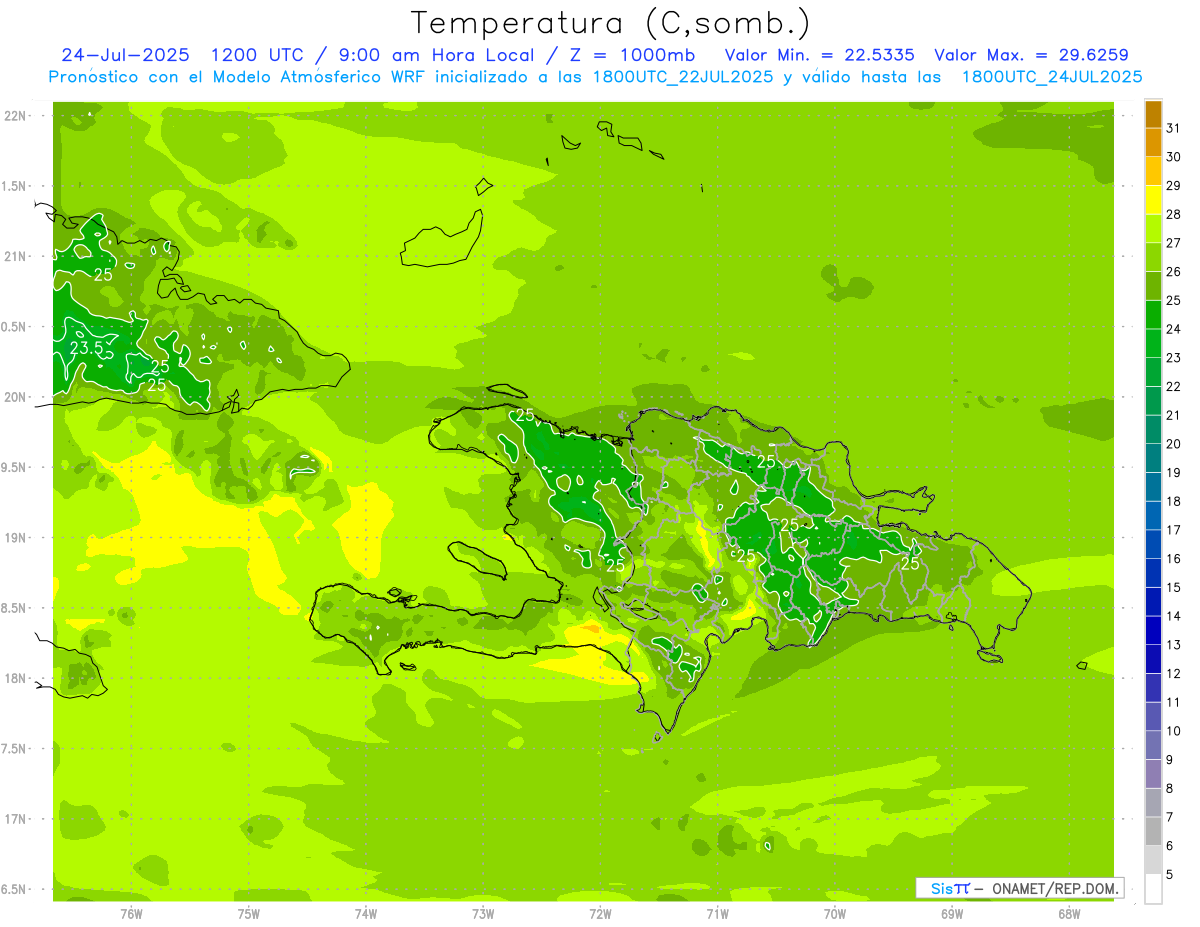
Task: Click 'Valor Max. = 29.6259' value
Action: (x=1031, y=55)
